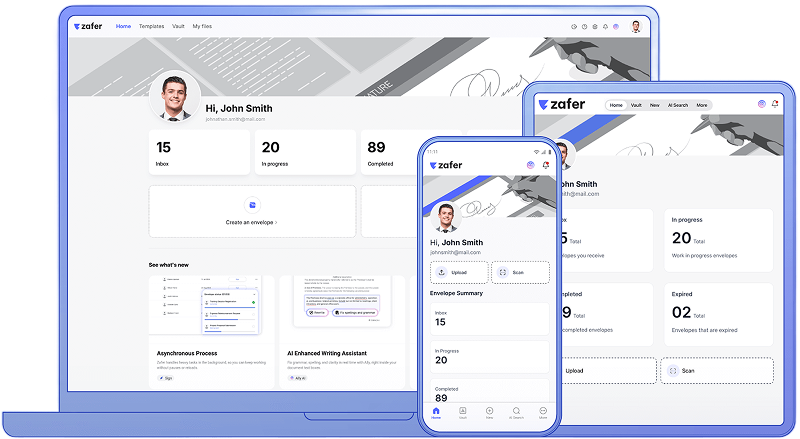Click the Sign tag under Asynchronous Process

(x=165, y=378)
